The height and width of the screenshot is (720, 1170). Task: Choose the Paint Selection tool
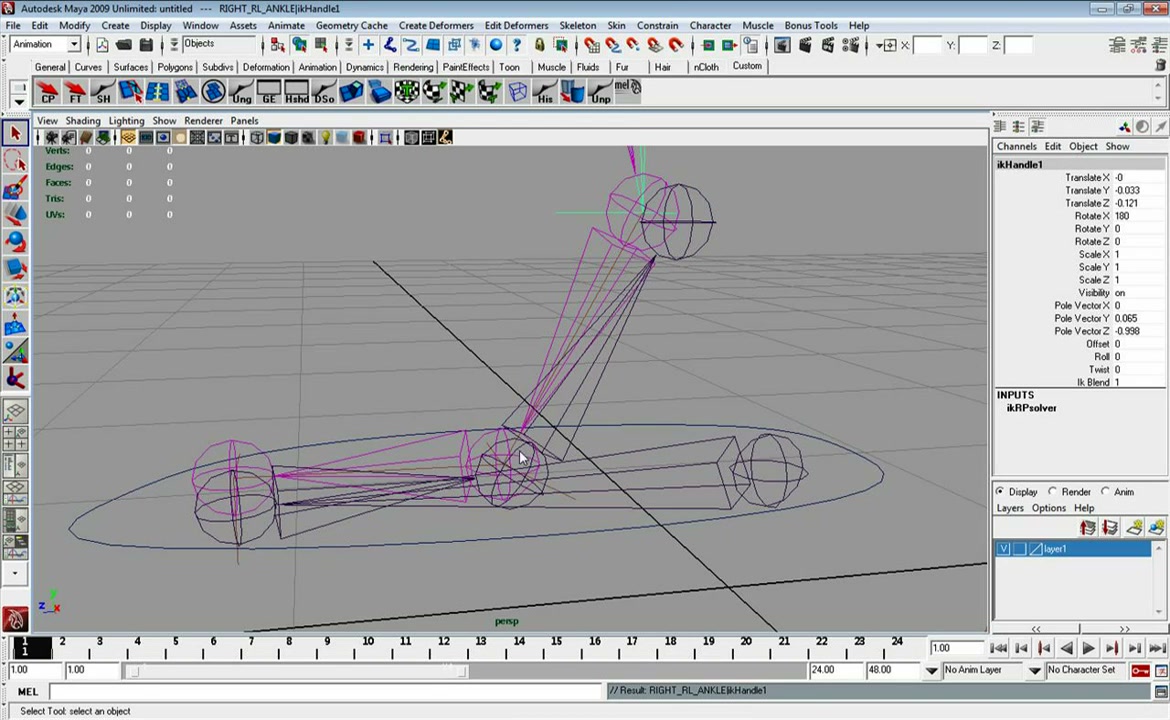(15, 187)
